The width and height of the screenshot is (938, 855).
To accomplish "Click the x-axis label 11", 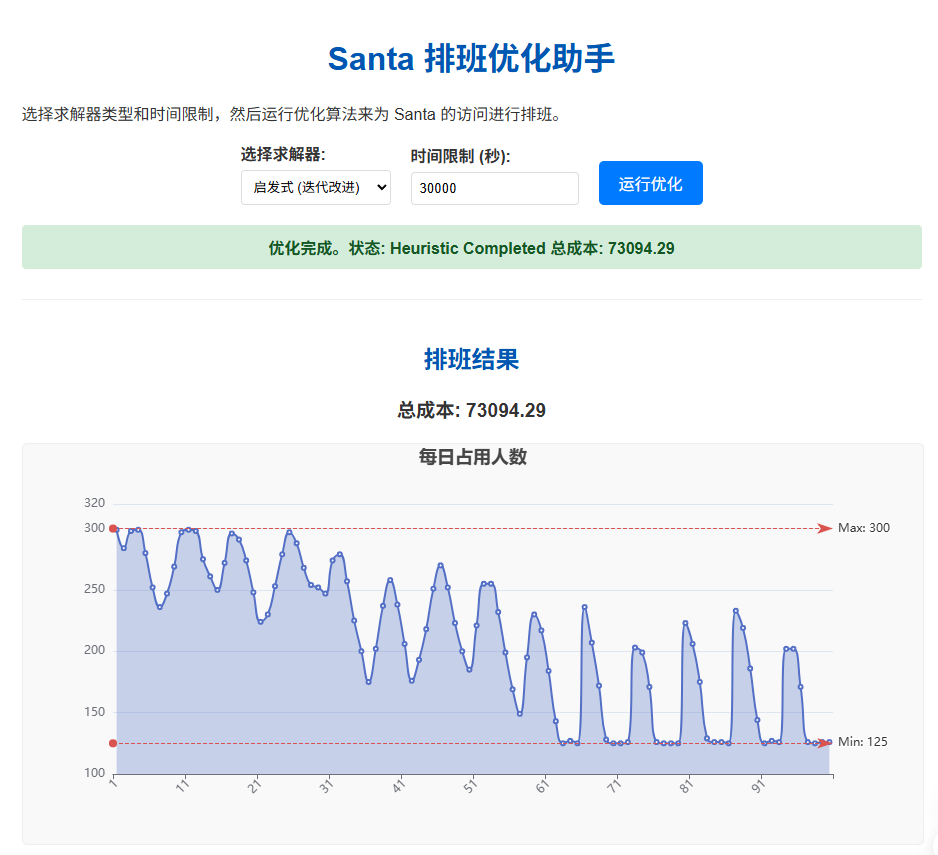I will pyautogui.click(x=182, y=786).
